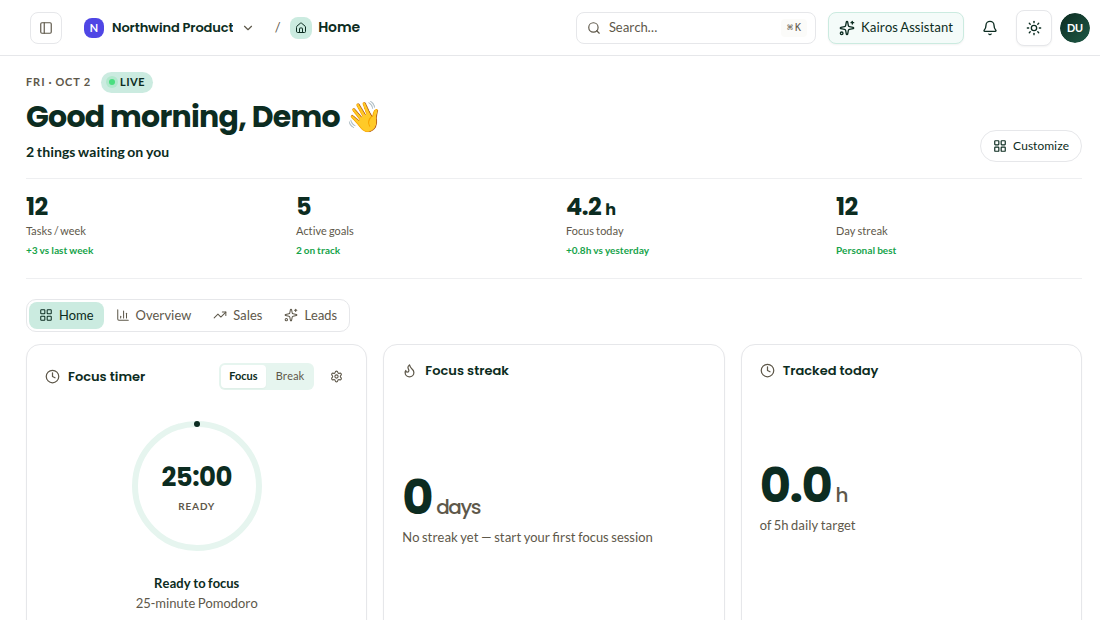Open notifications bell
The image size is (1100, 620).
990,28
